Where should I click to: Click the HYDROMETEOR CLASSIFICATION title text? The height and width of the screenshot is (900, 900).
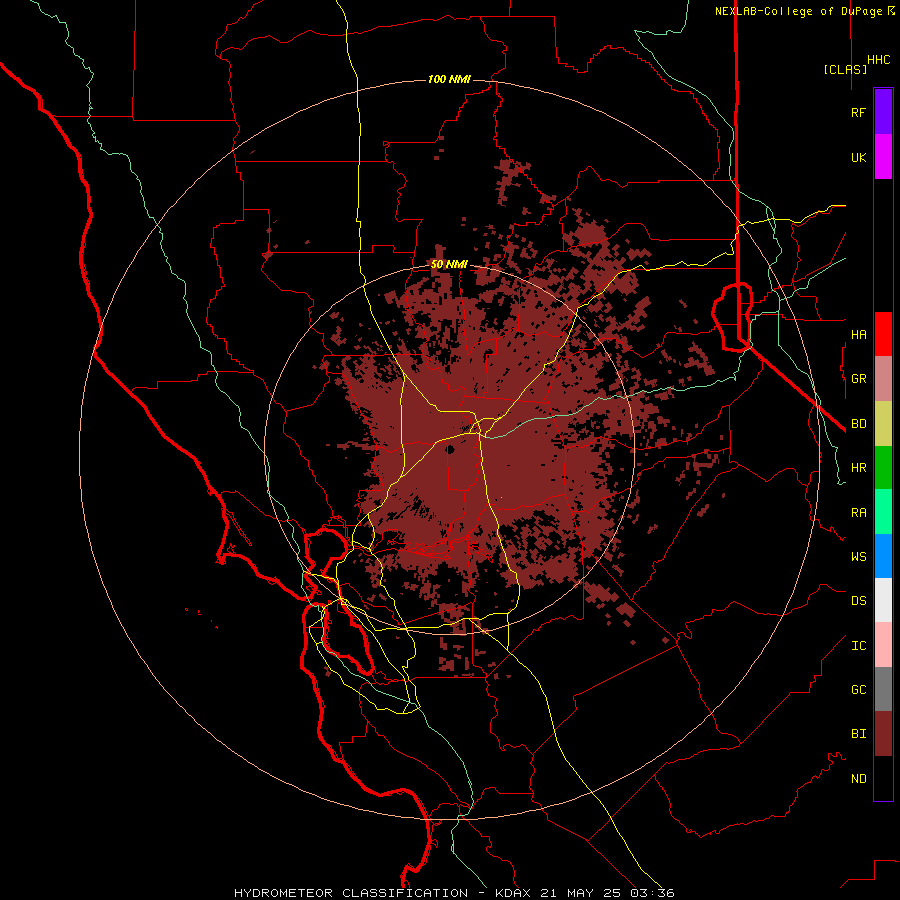click(x=351, y=893)
